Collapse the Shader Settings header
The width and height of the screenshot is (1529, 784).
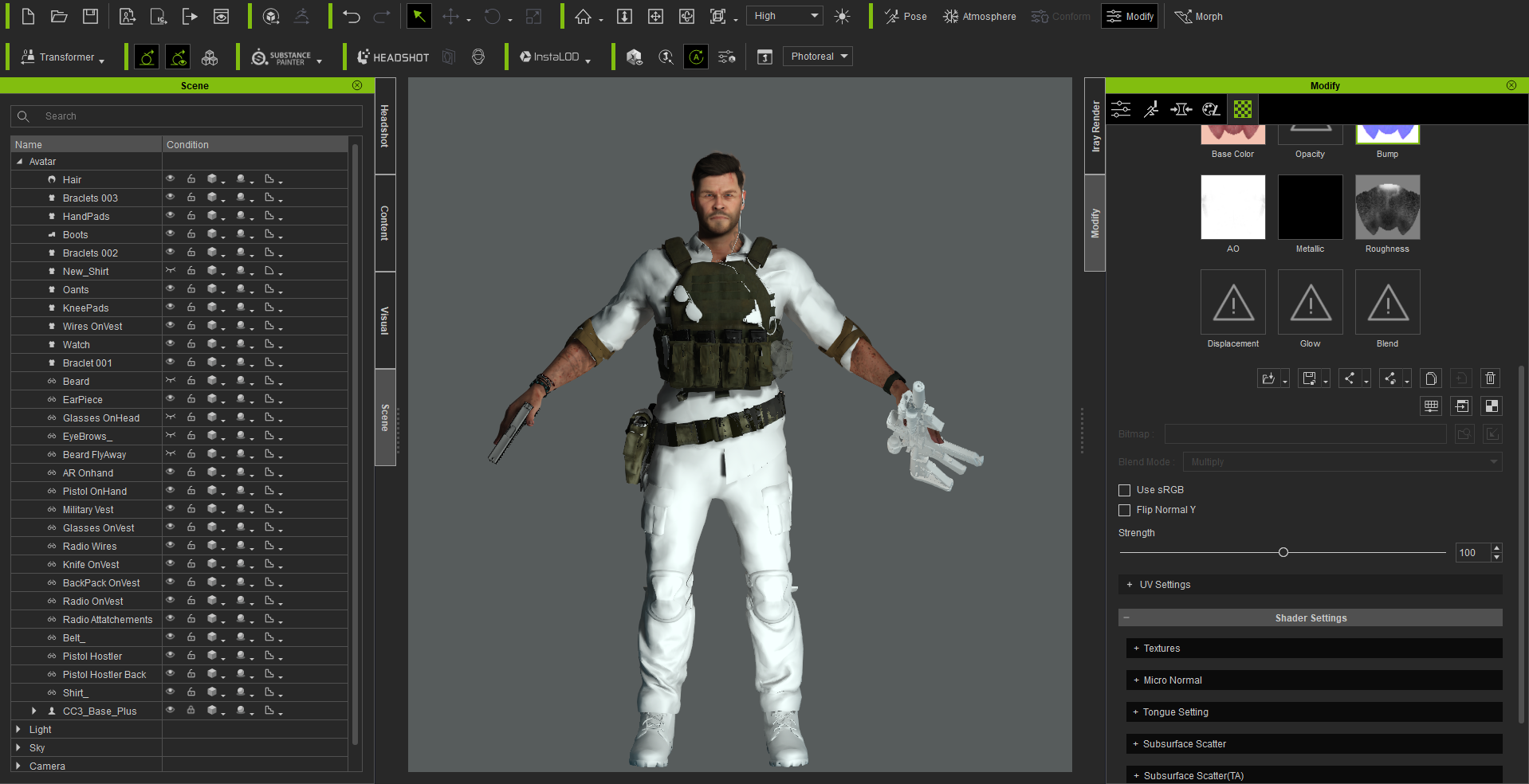(x=1310, y=618)
